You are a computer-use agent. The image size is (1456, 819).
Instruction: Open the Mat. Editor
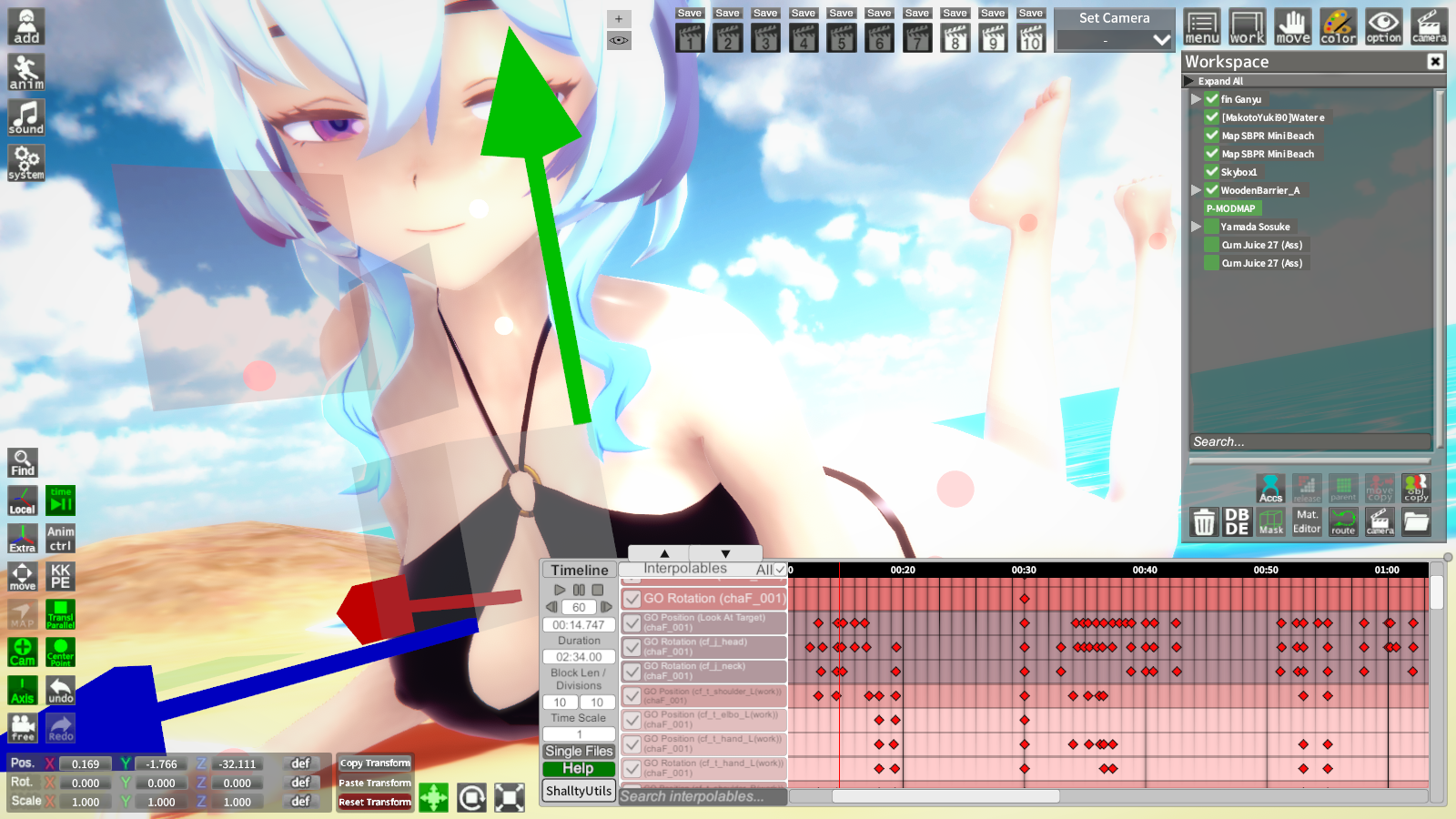(1307, 522)
